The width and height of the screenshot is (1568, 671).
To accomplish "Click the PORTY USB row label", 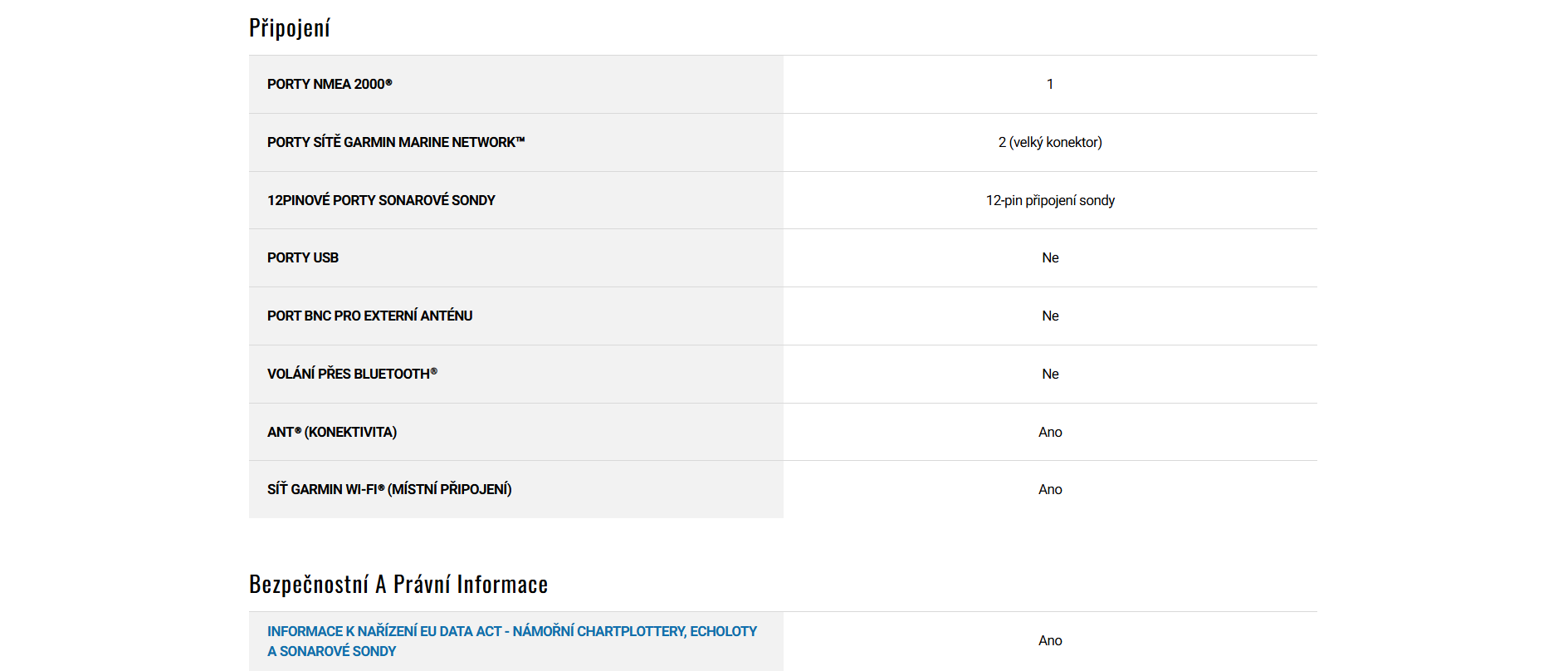I will (303, 257).
